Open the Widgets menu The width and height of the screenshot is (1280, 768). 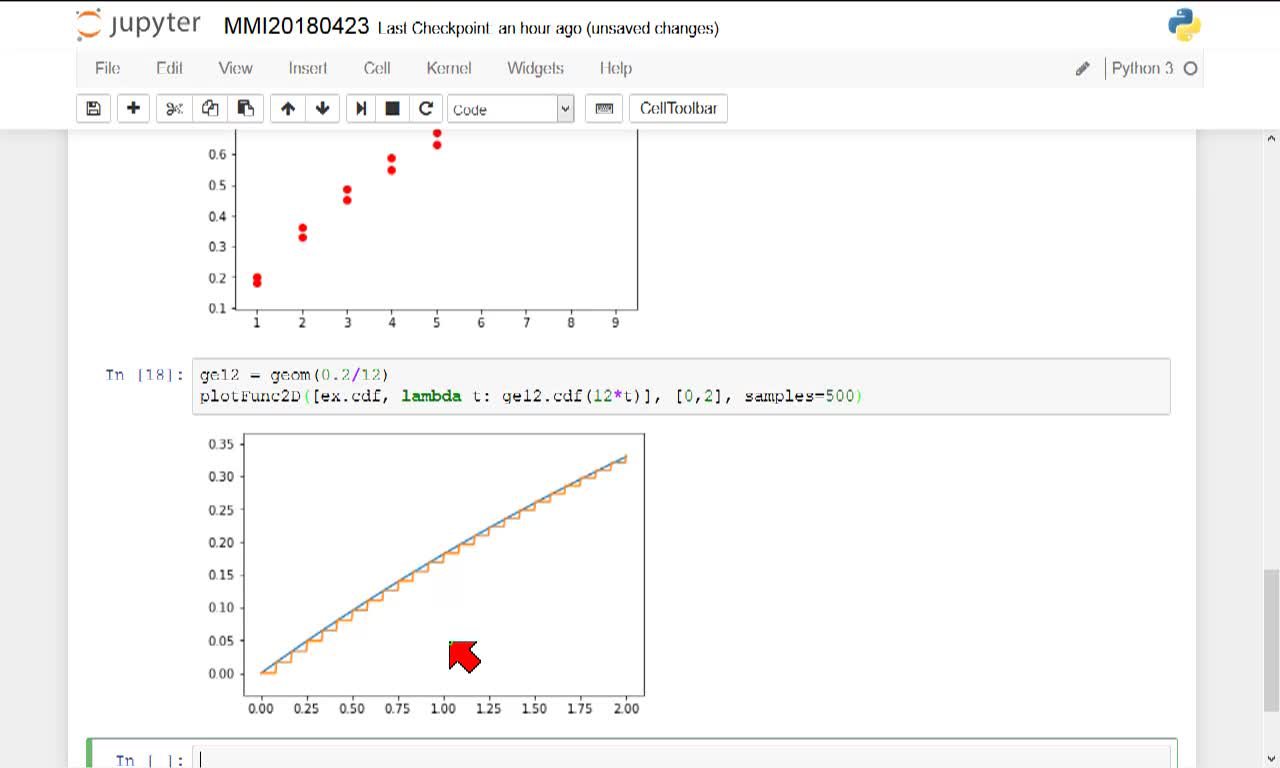[x=535, y=68]
